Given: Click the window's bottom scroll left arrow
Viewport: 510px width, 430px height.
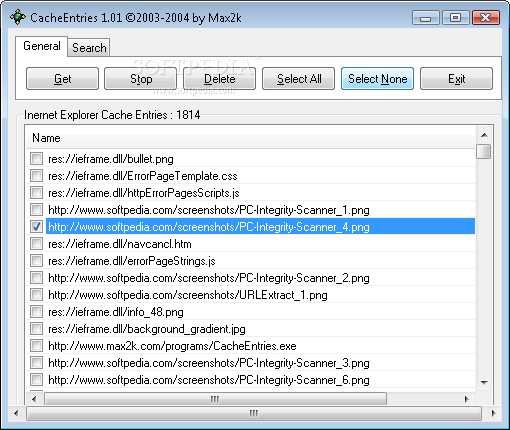Looking at the screenshot, I should tap(16, 413).
